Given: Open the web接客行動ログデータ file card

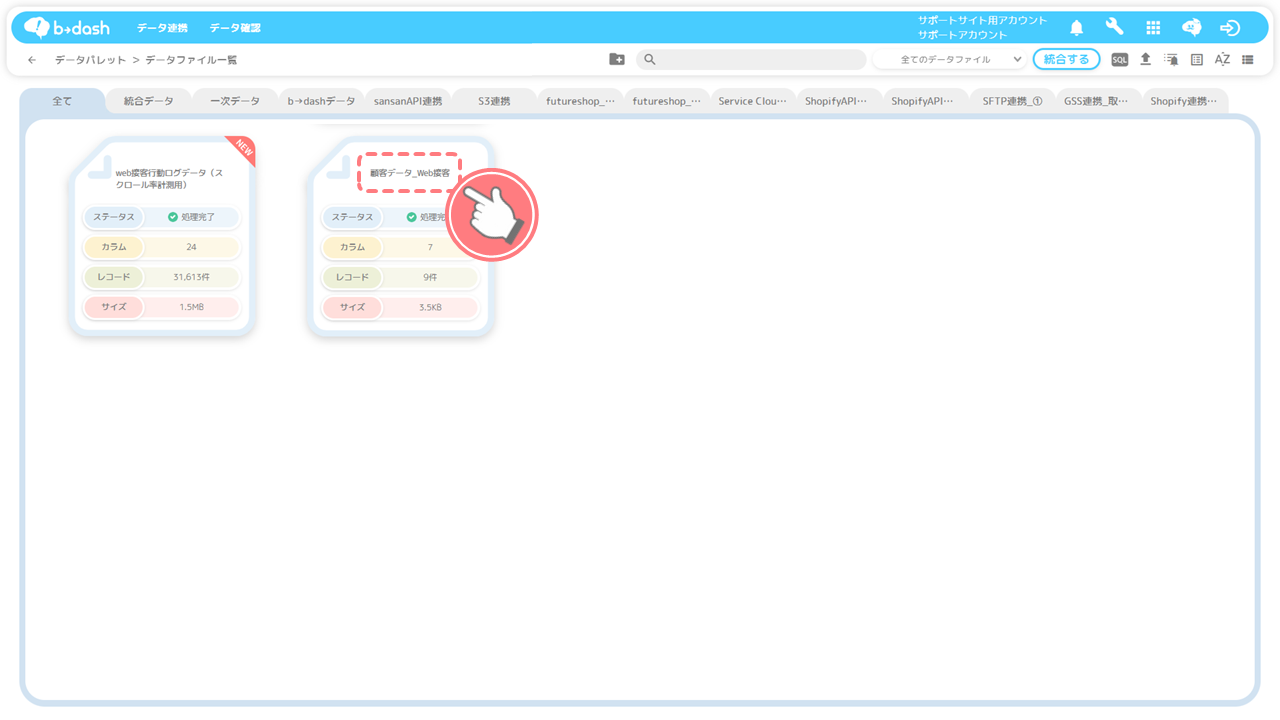Looking at the screenshot, I should 162,236.
